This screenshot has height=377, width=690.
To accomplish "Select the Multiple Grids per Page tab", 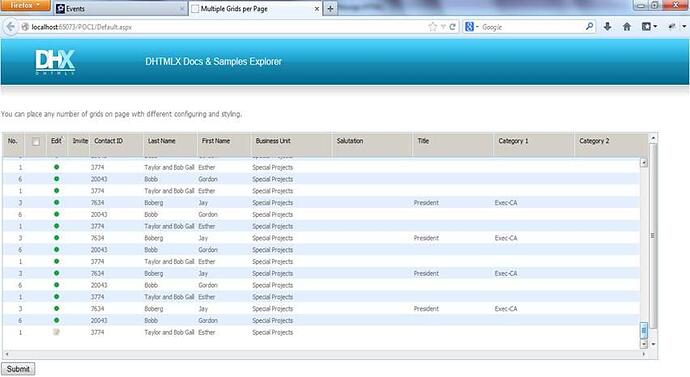I will pos(256,9).
